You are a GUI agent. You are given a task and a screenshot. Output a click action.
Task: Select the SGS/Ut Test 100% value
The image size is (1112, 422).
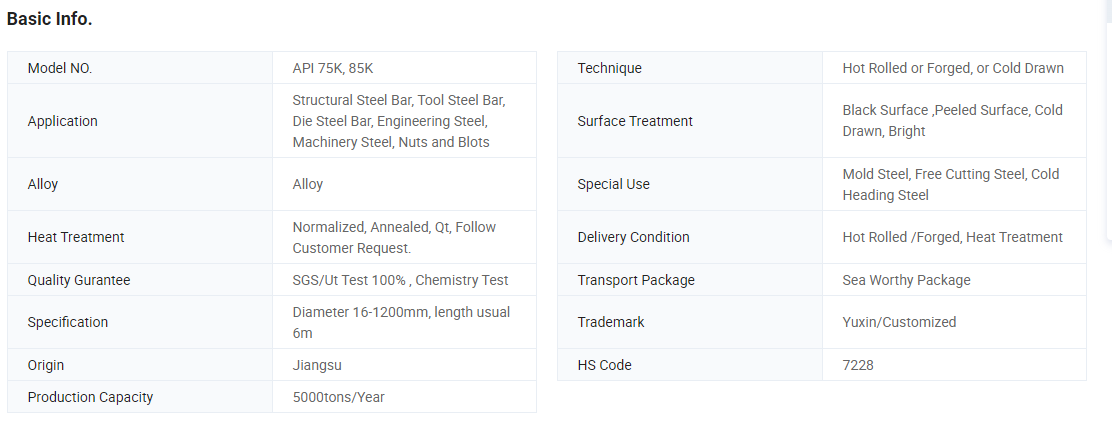pyautogui.click(x=400, y=280)
